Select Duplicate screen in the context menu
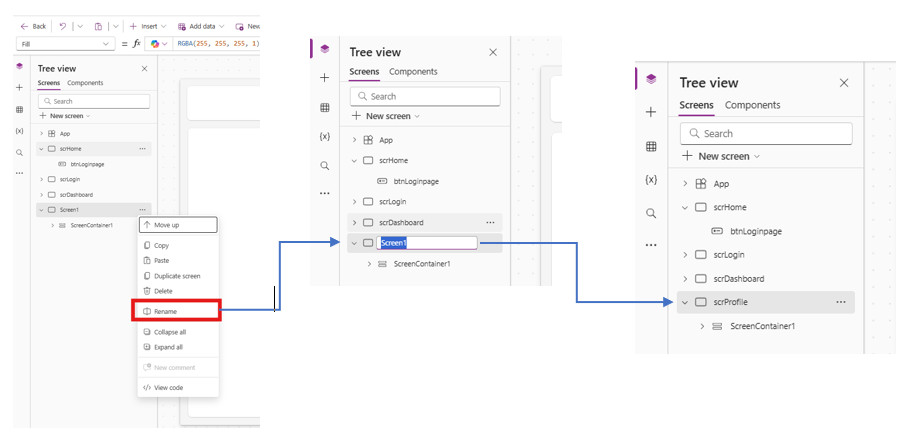Image resolution: width=906 pixels, height=442 pixels. pyautogui.click(x=177, y=276)
